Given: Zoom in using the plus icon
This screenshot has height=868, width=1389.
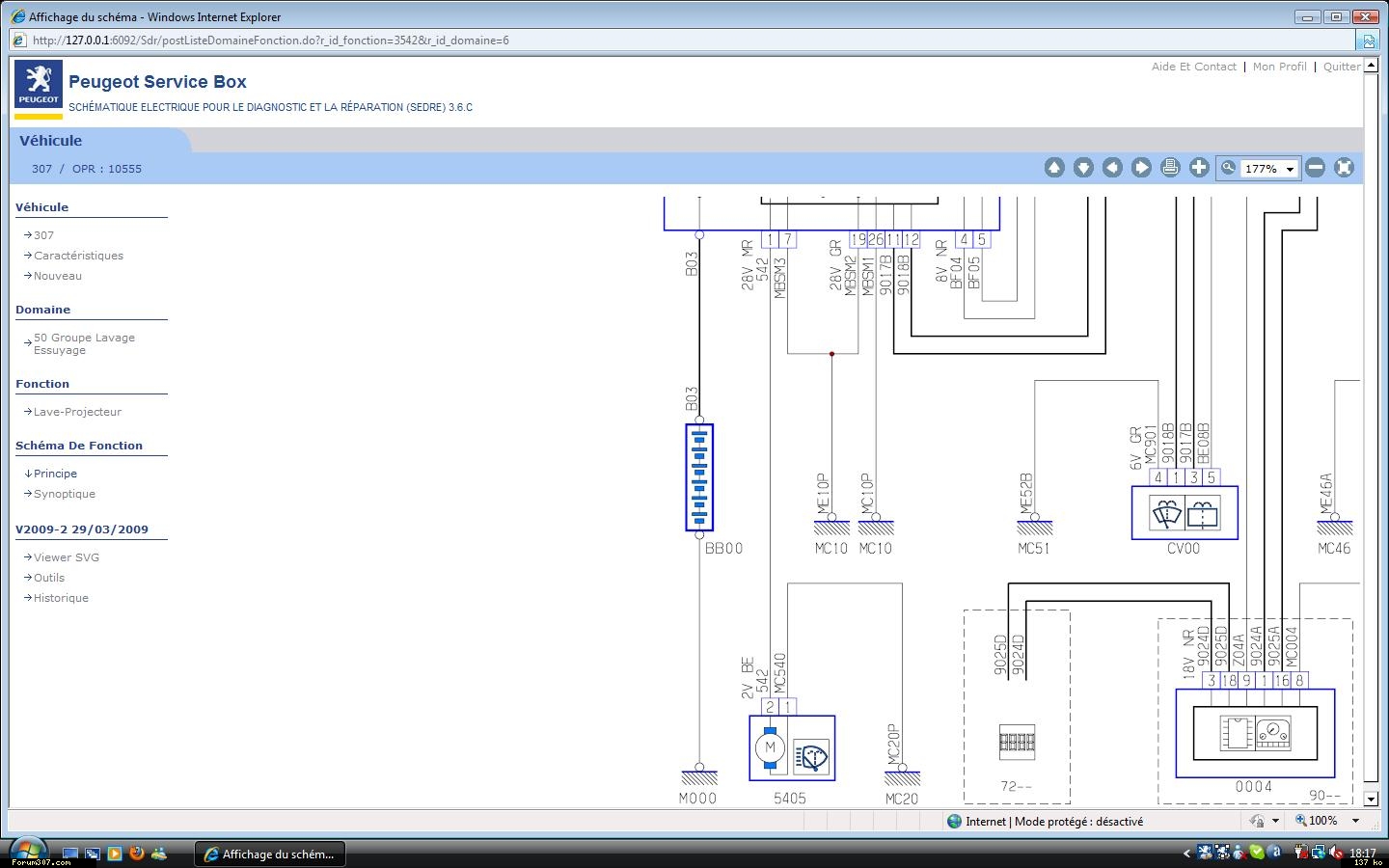Looking at the screenshot, I should (1199, 168).
